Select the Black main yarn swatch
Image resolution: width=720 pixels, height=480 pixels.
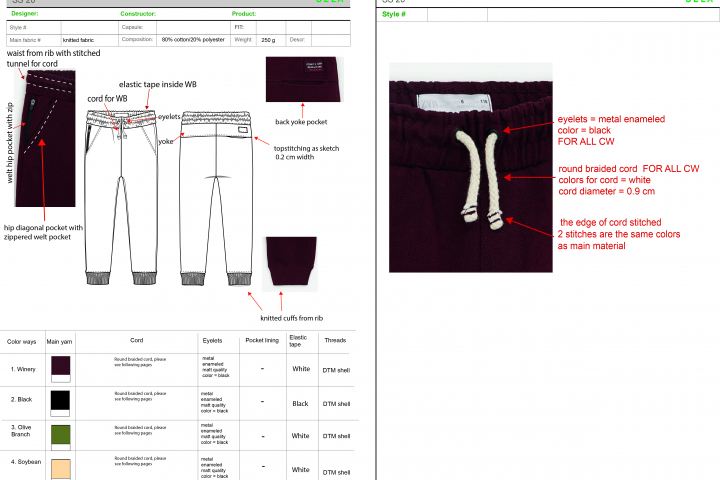pyautogui.click(x=60, y=400)
